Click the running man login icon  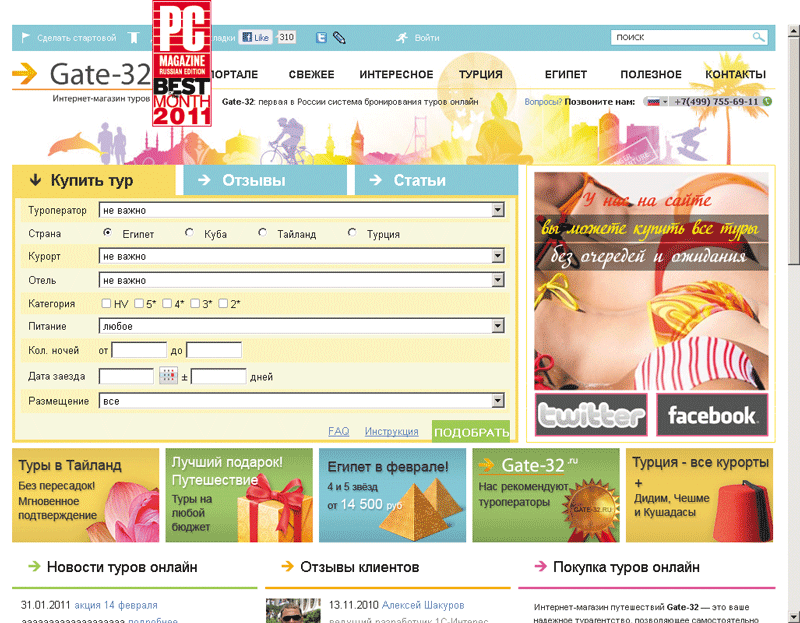(402, 37)
